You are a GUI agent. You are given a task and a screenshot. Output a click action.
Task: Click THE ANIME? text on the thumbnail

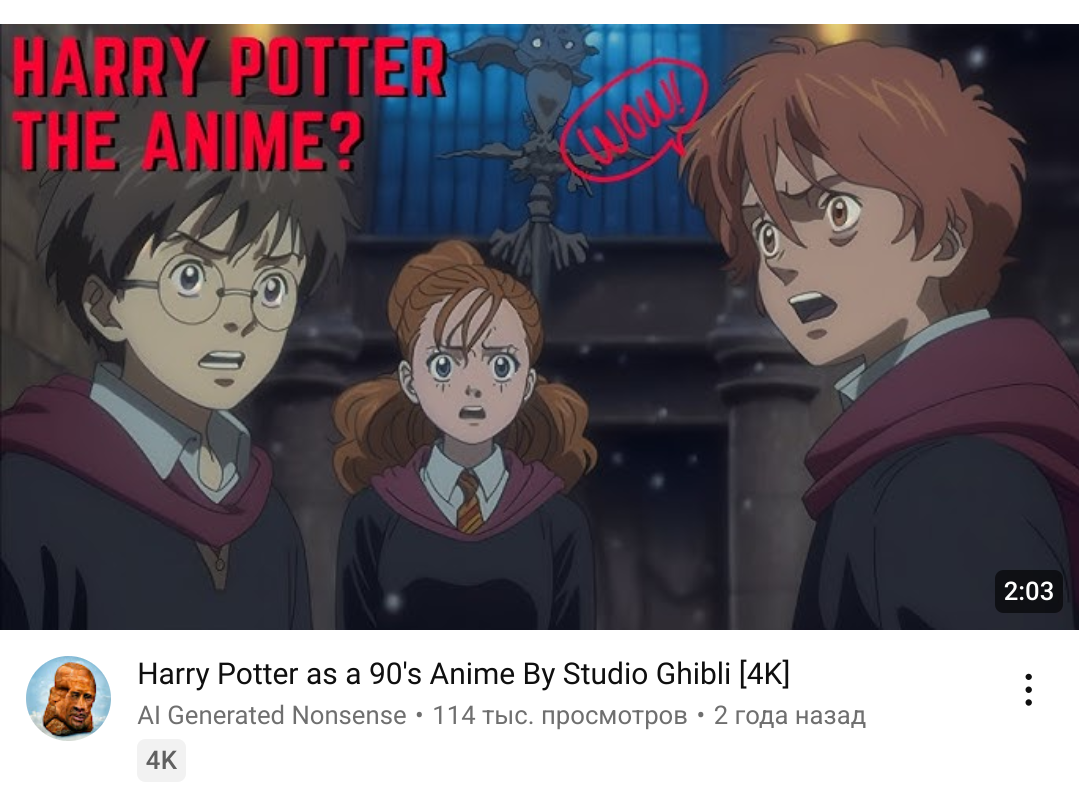187,141
